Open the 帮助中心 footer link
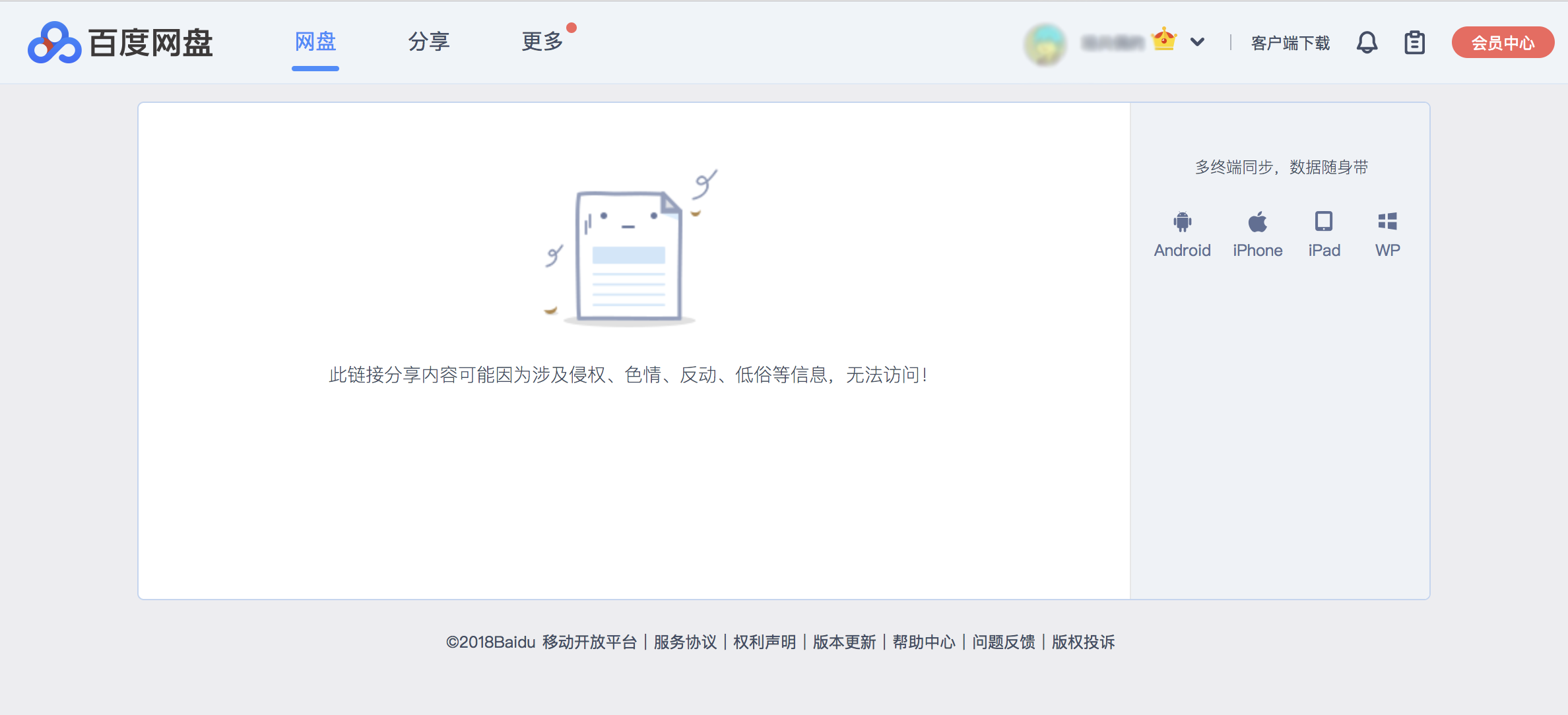 pyautogui.click(x=924, y=642)
